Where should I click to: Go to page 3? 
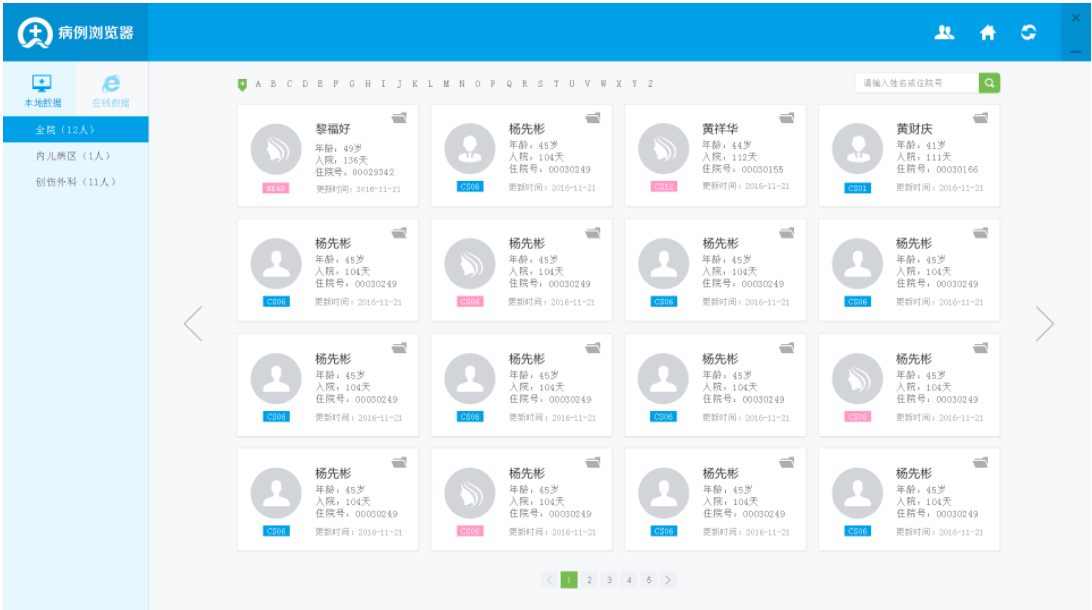609,579
